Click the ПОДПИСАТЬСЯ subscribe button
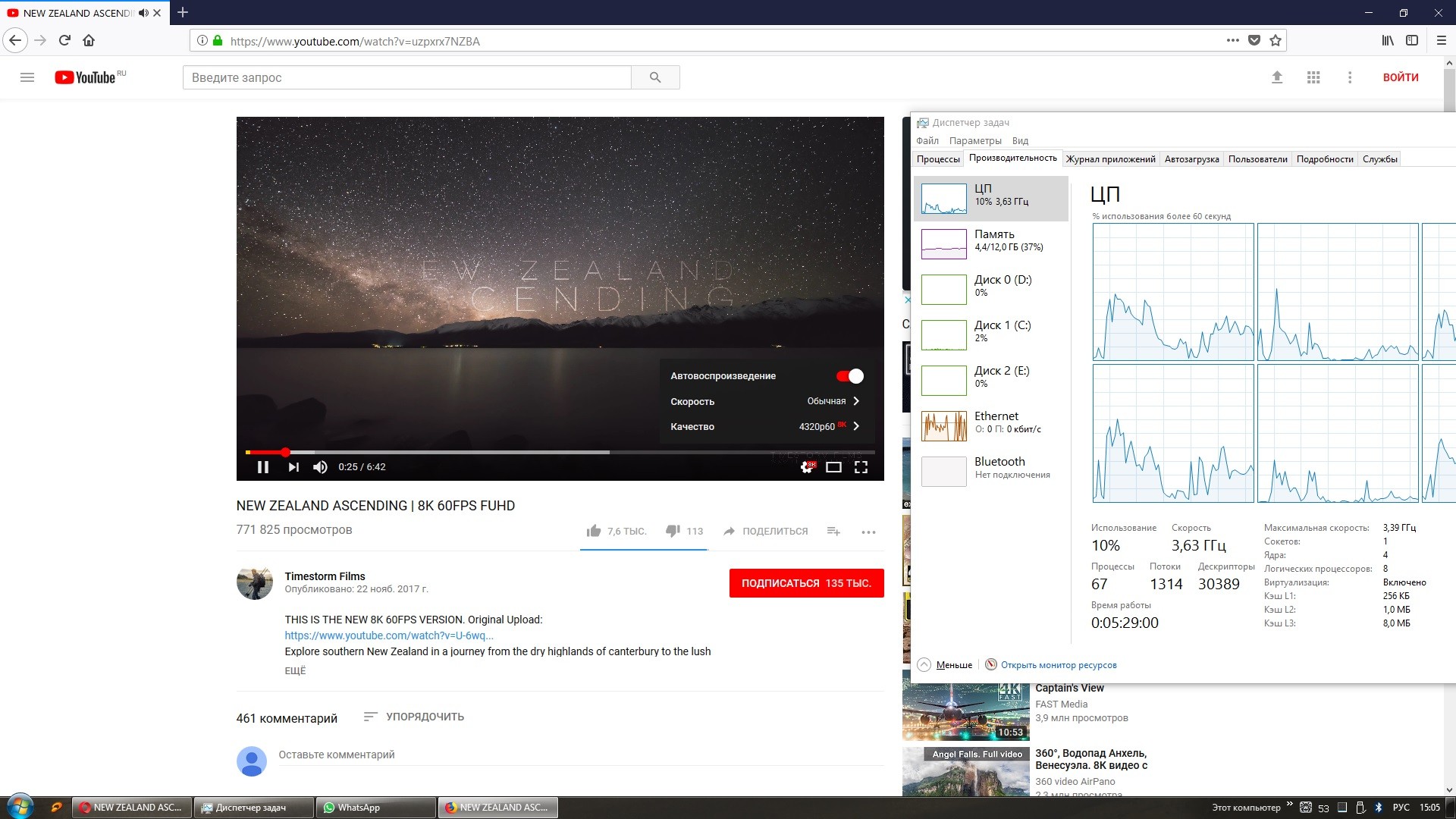Screen dimensions: 1456x819 pyautogui.click(x=806, y=583)
